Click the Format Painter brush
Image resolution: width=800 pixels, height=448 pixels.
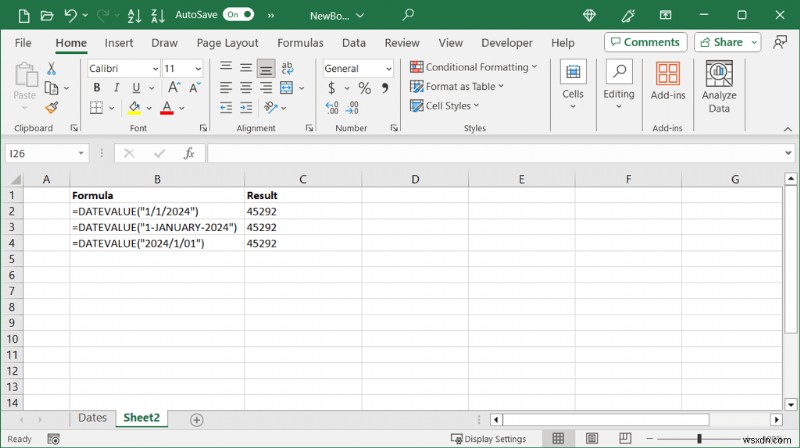[52, 108]
